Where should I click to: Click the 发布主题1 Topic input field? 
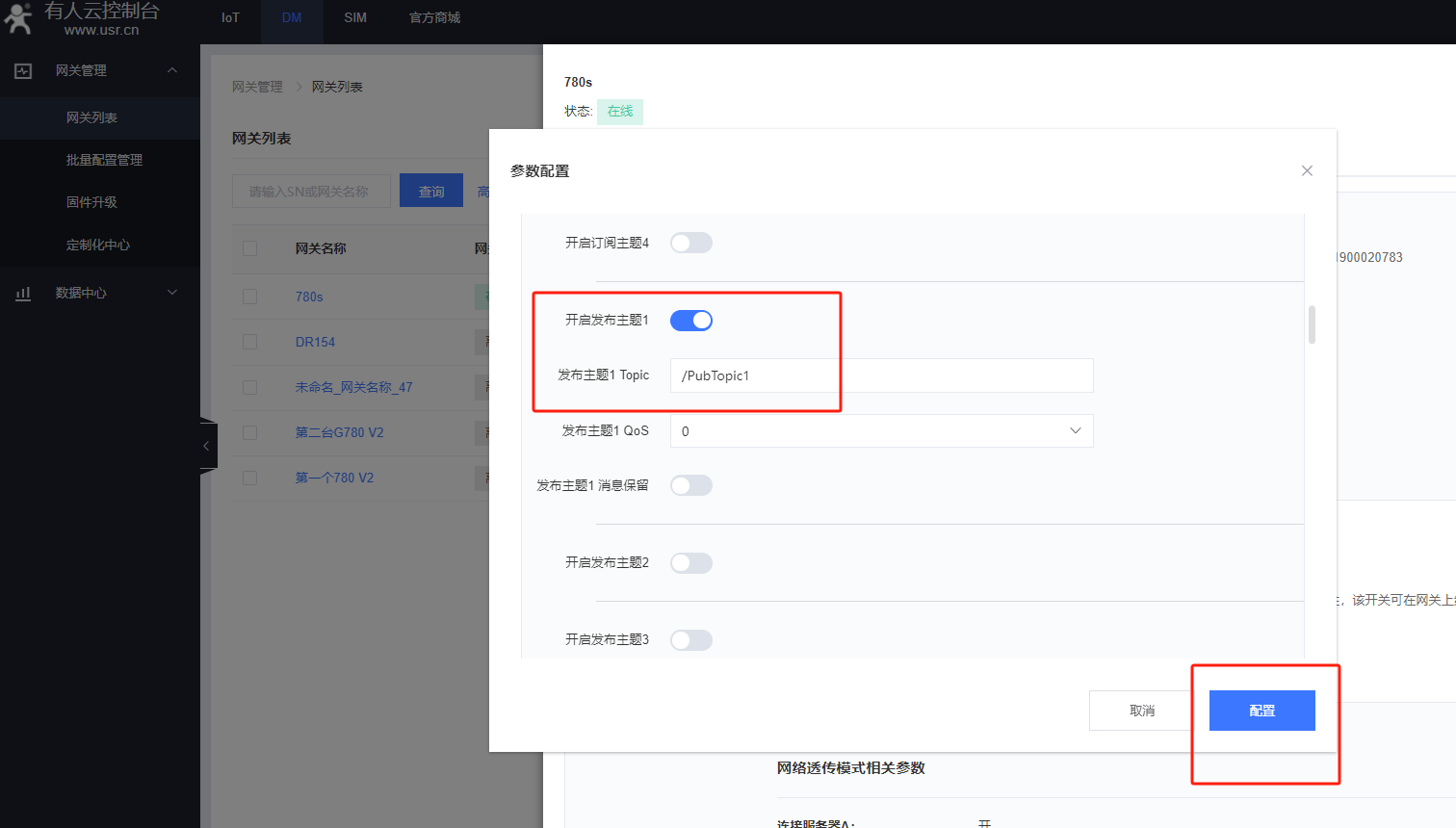coord(881,375)
